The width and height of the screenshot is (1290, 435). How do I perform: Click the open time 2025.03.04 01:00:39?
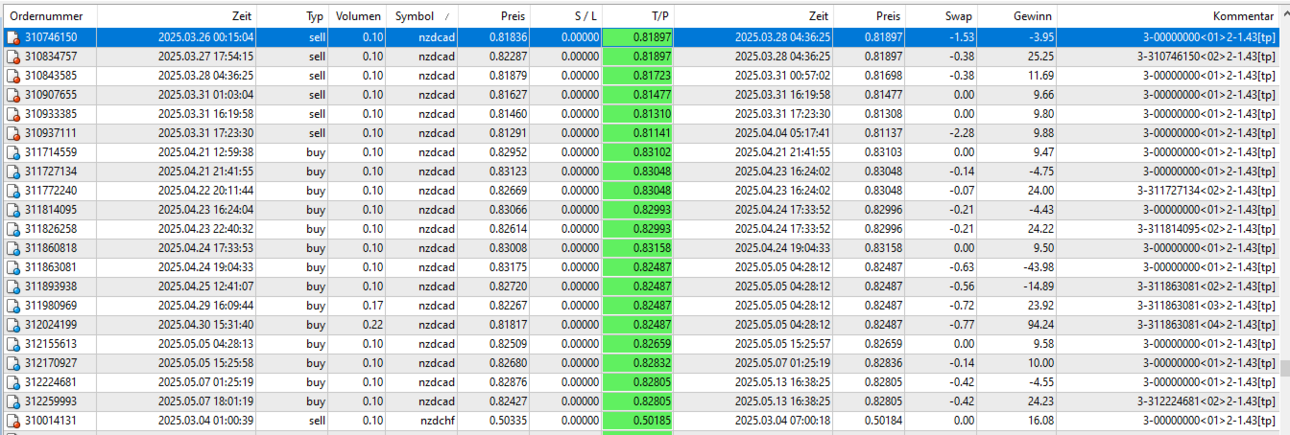(206, 420)
